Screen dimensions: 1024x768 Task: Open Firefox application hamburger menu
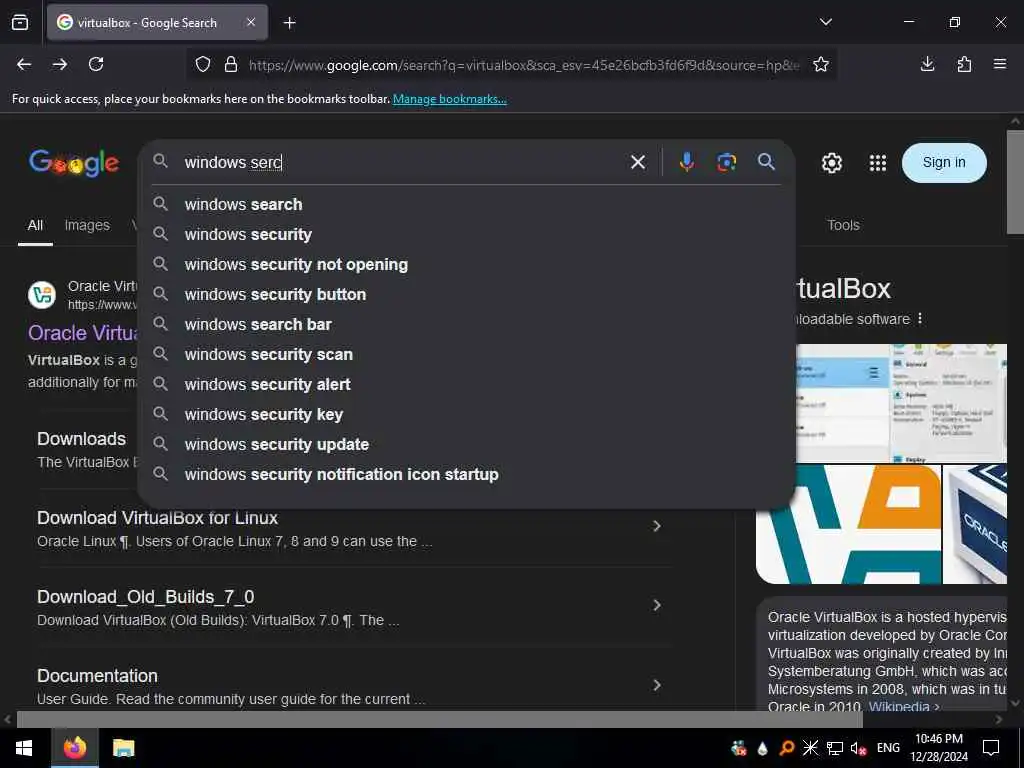click(1000, 64)
